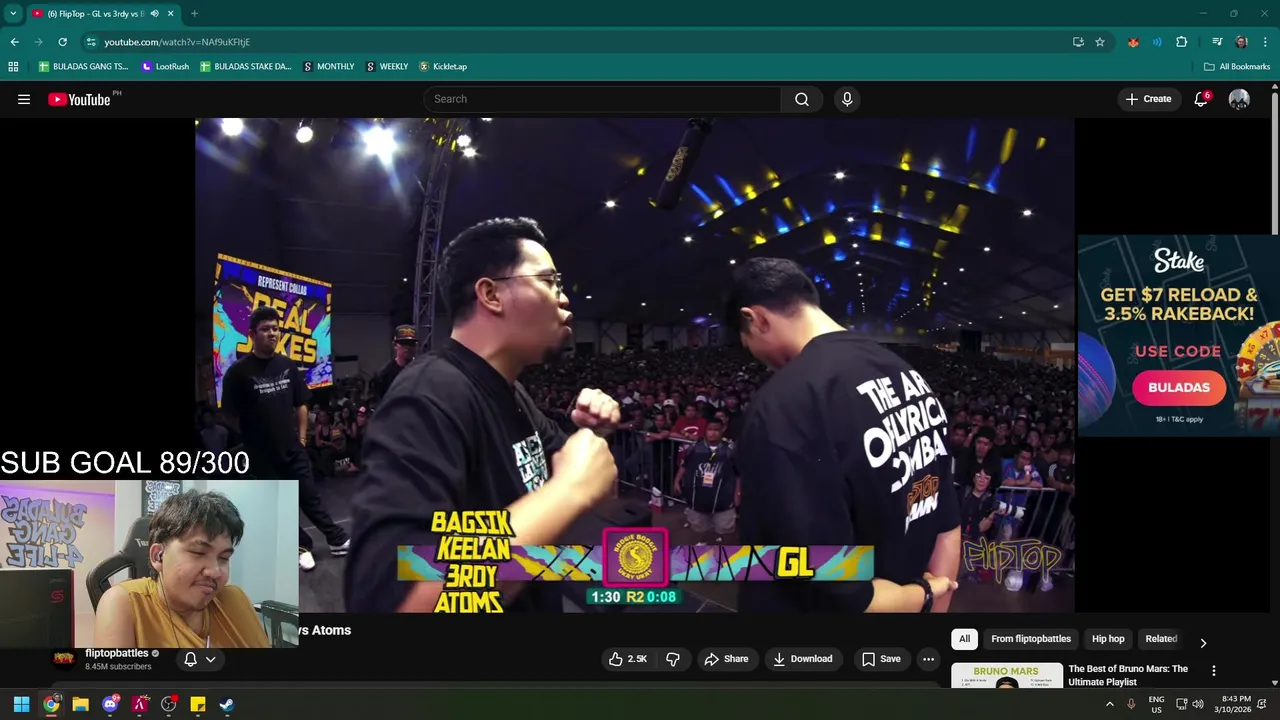1280x720 pixels.
Task: Mute tab via speaker icon on tab
Action: point(154,14)
